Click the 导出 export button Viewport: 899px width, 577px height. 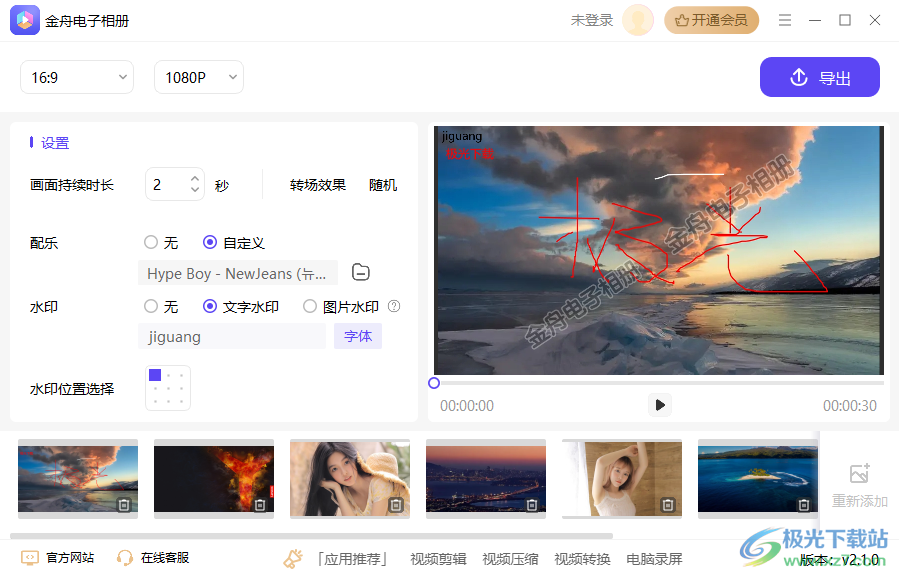pyautogui.click(x=819, y=77)
